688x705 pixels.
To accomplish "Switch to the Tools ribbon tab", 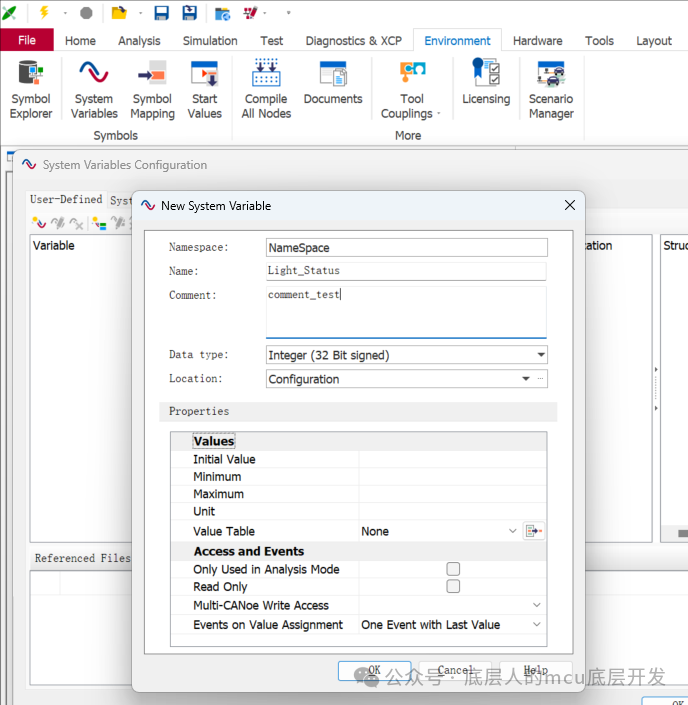I will 599,41.
